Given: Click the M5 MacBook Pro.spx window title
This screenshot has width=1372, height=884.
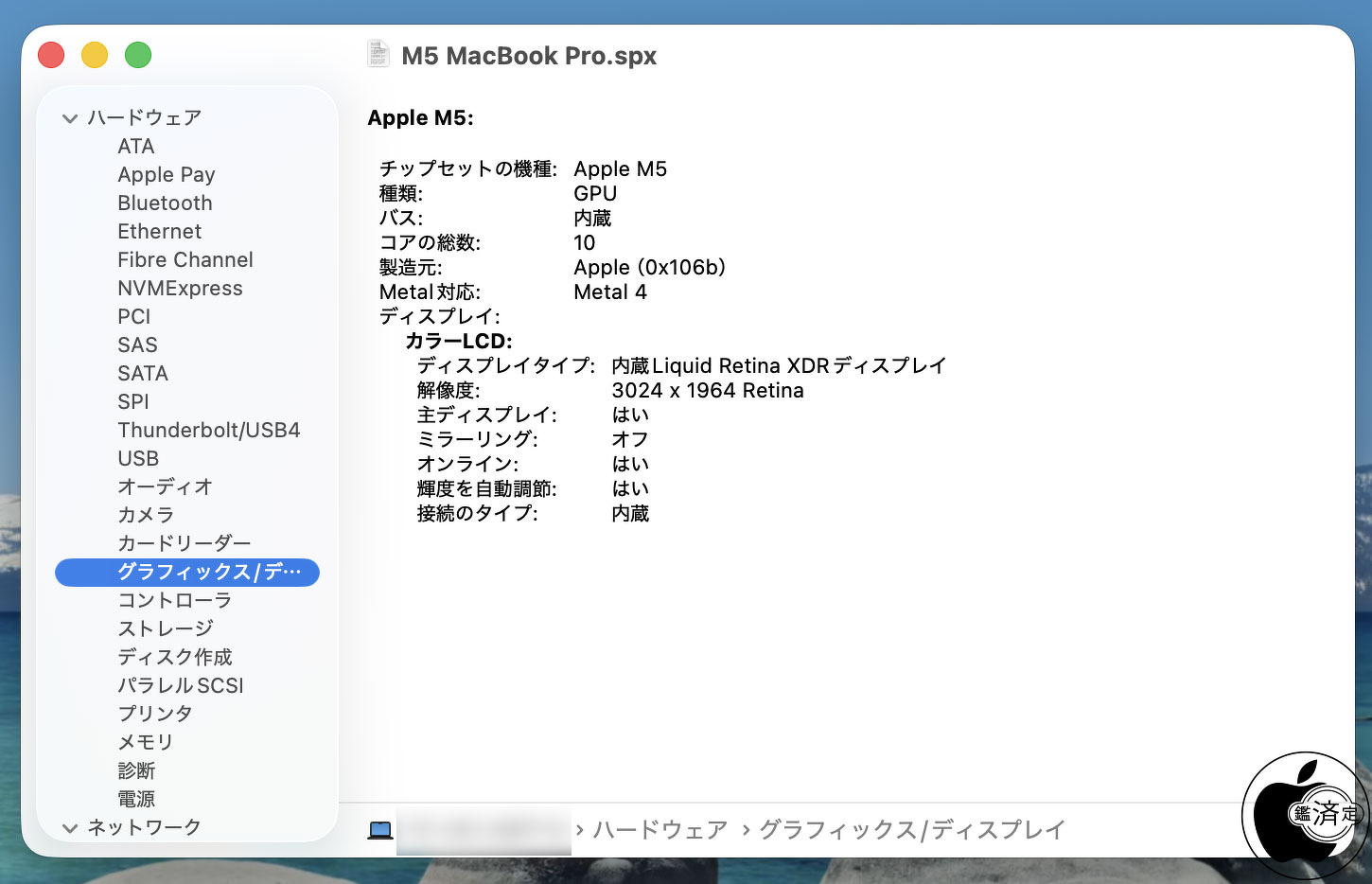Looking at the screenshot, I should pyautogui.click(x=528, y=56).
